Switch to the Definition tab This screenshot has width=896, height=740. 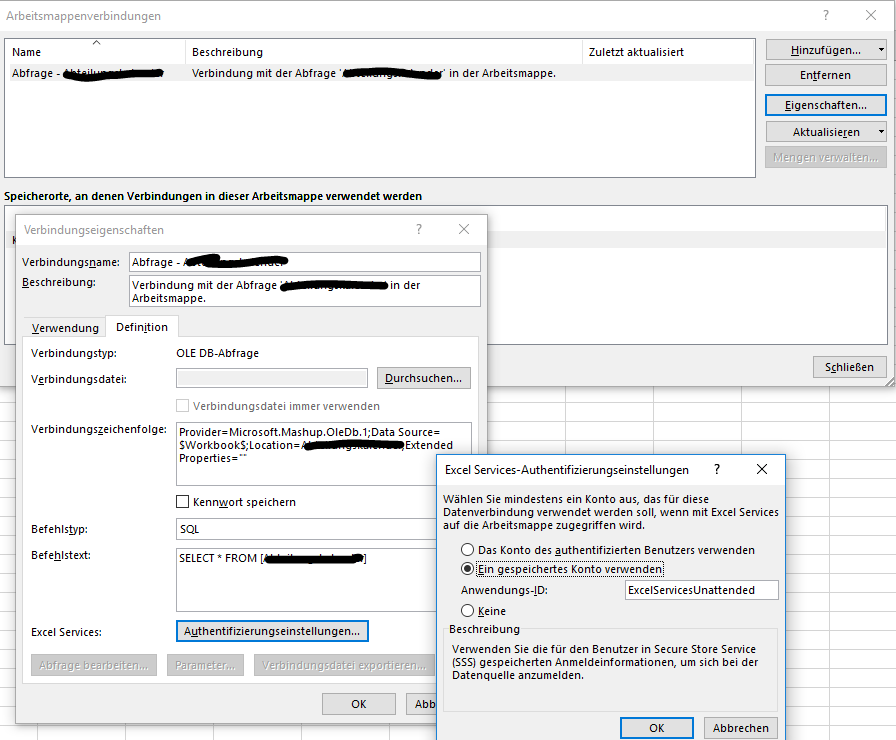tap(141, 327)
